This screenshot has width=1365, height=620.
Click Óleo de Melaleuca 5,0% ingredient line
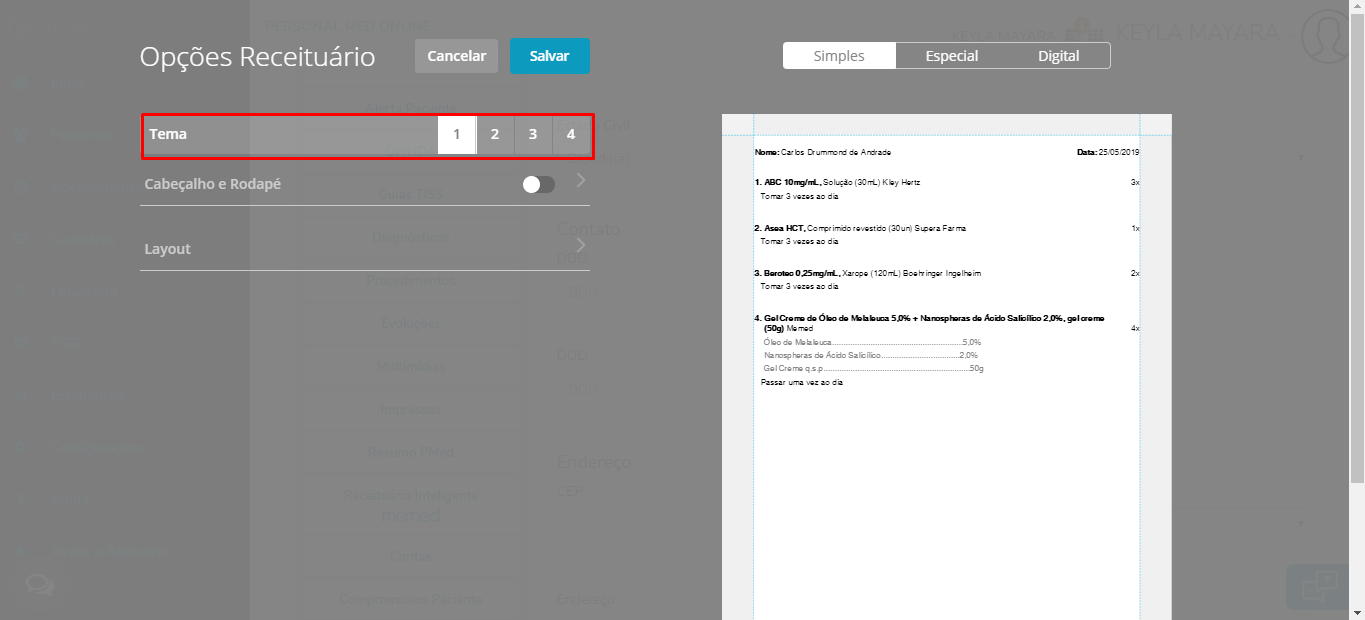coord(872,342)
